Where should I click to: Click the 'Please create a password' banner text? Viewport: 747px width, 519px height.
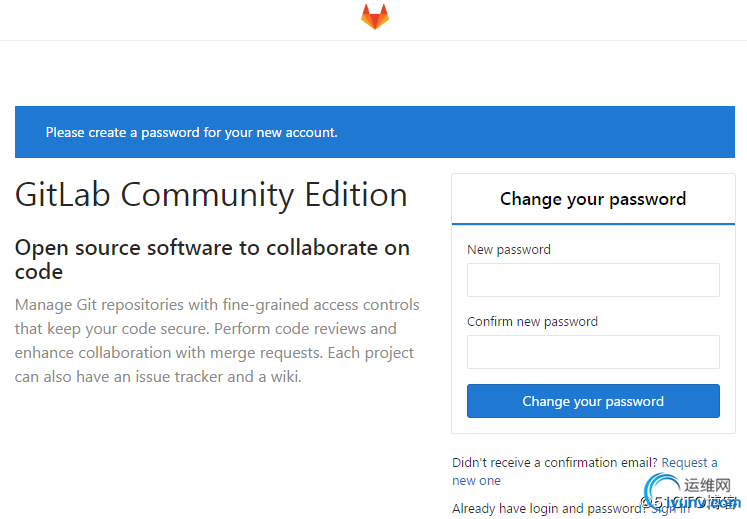pos(192,132)
